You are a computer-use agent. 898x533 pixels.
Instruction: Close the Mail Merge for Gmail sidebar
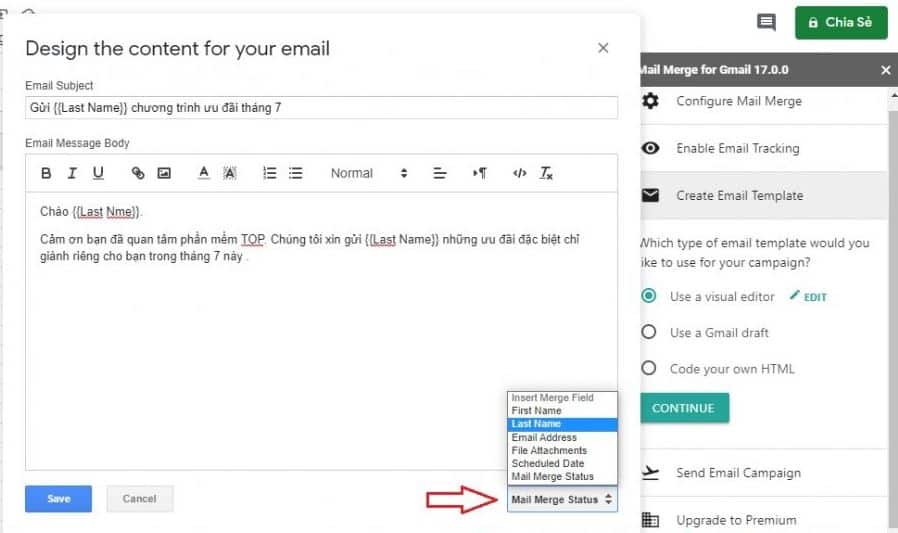[885, 70]
